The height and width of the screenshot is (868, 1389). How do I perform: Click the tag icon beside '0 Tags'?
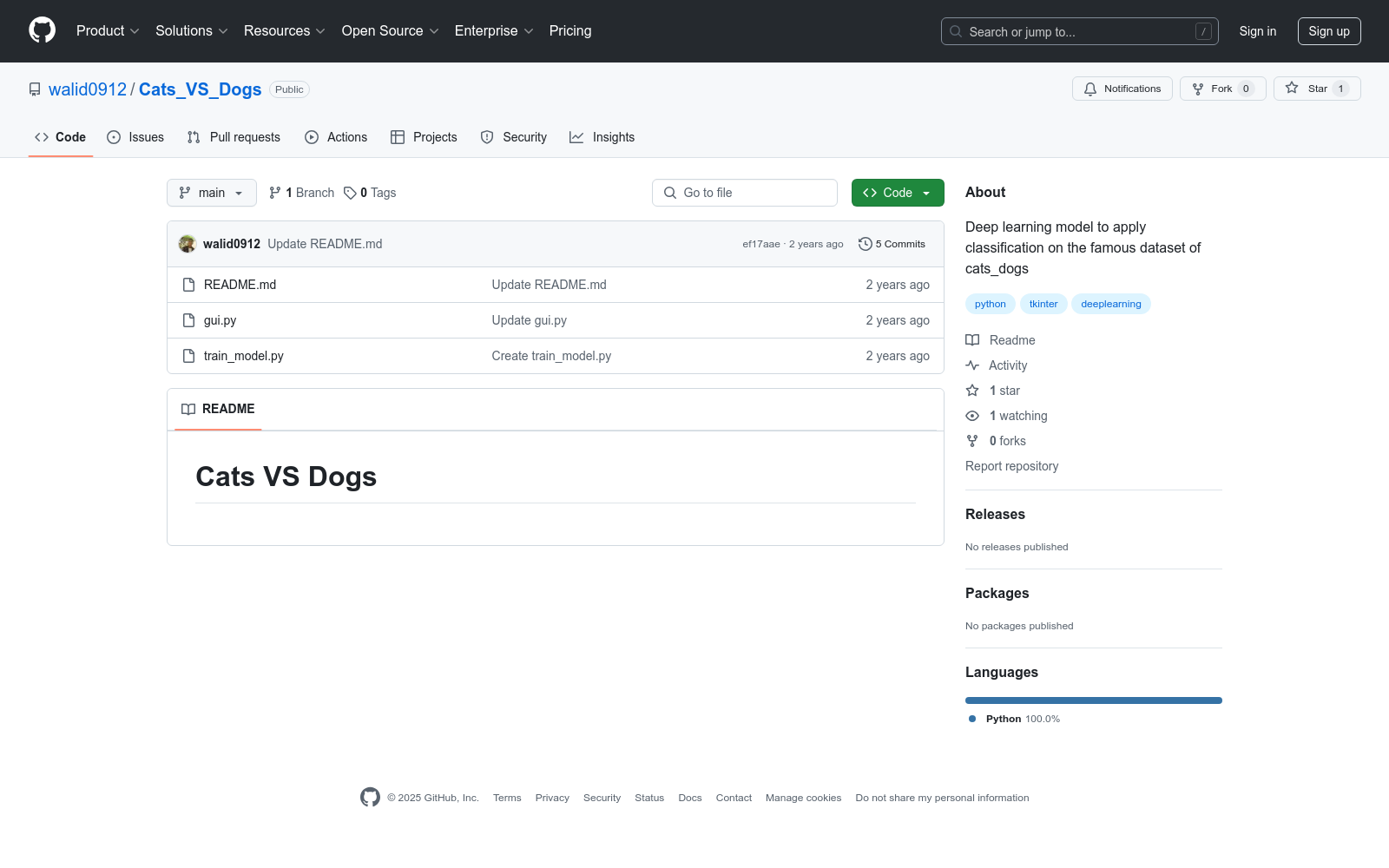click(x=350, y=193)
